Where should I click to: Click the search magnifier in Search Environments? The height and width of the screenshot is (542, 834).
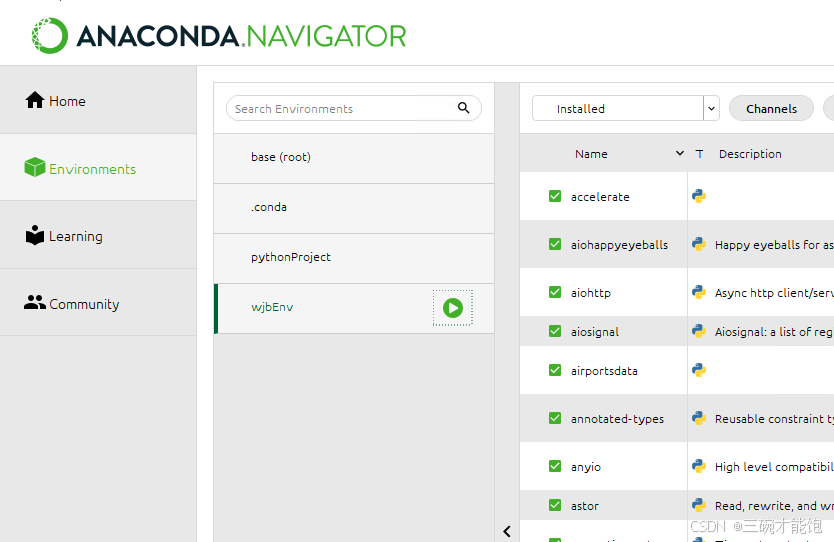coord(463,108)
